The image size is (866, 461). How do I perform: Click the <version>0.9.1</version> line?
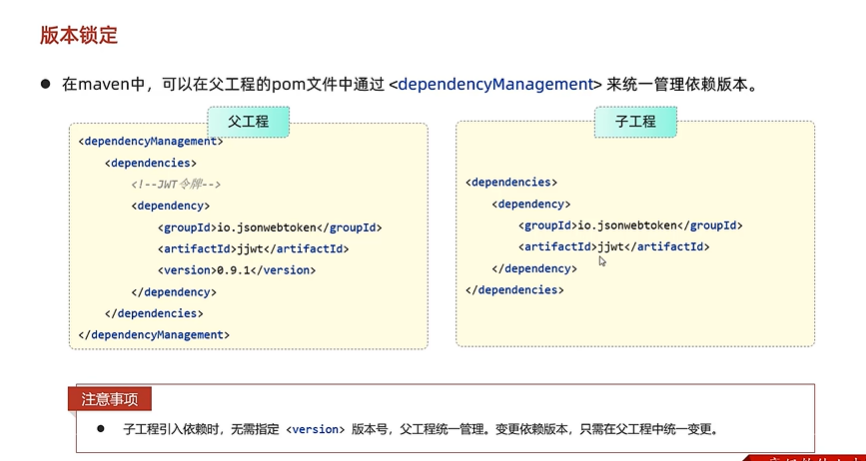(236, 271)
